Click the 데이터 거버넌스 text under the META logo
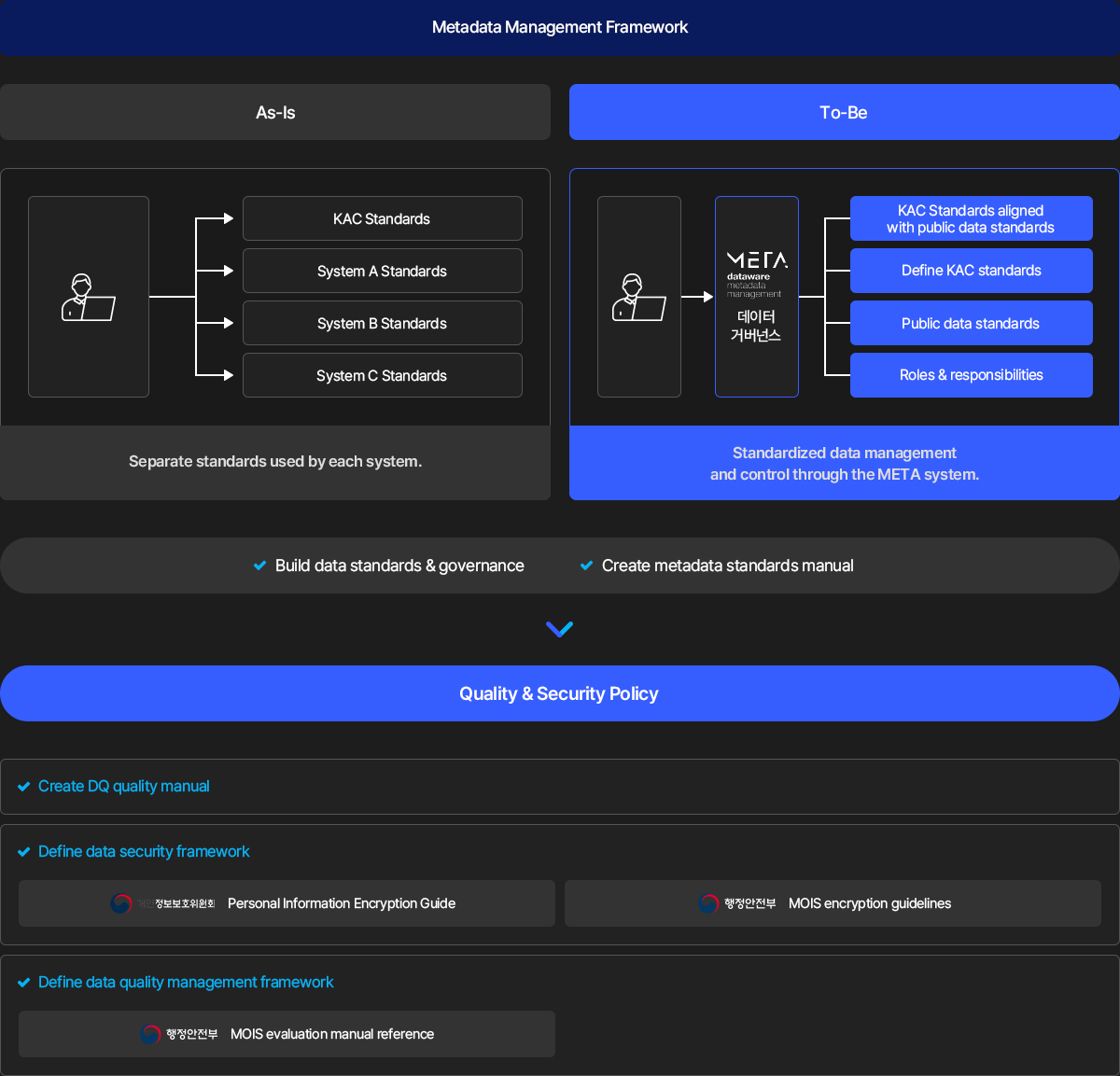The width and height of the screenshot is (1120, 1076). [756, 326]
